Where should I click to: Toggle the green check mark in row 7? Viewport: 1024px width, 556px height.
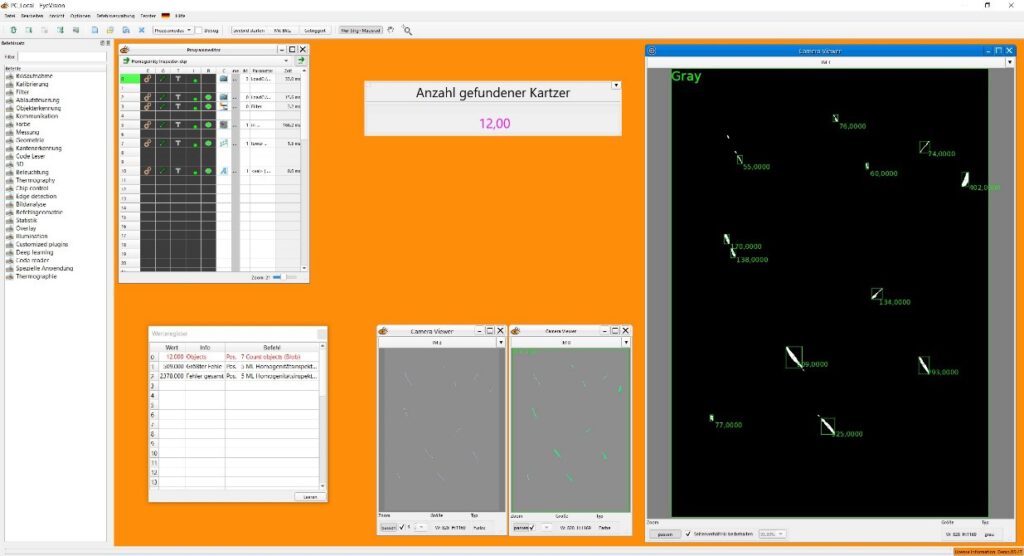click(x=163, y=143)
